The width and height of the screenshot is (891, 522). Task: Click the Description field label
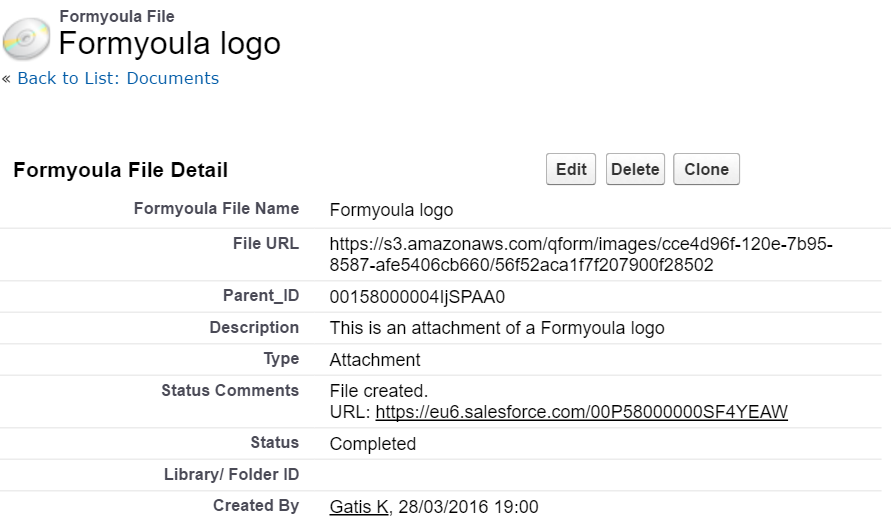tap(254, 328)
